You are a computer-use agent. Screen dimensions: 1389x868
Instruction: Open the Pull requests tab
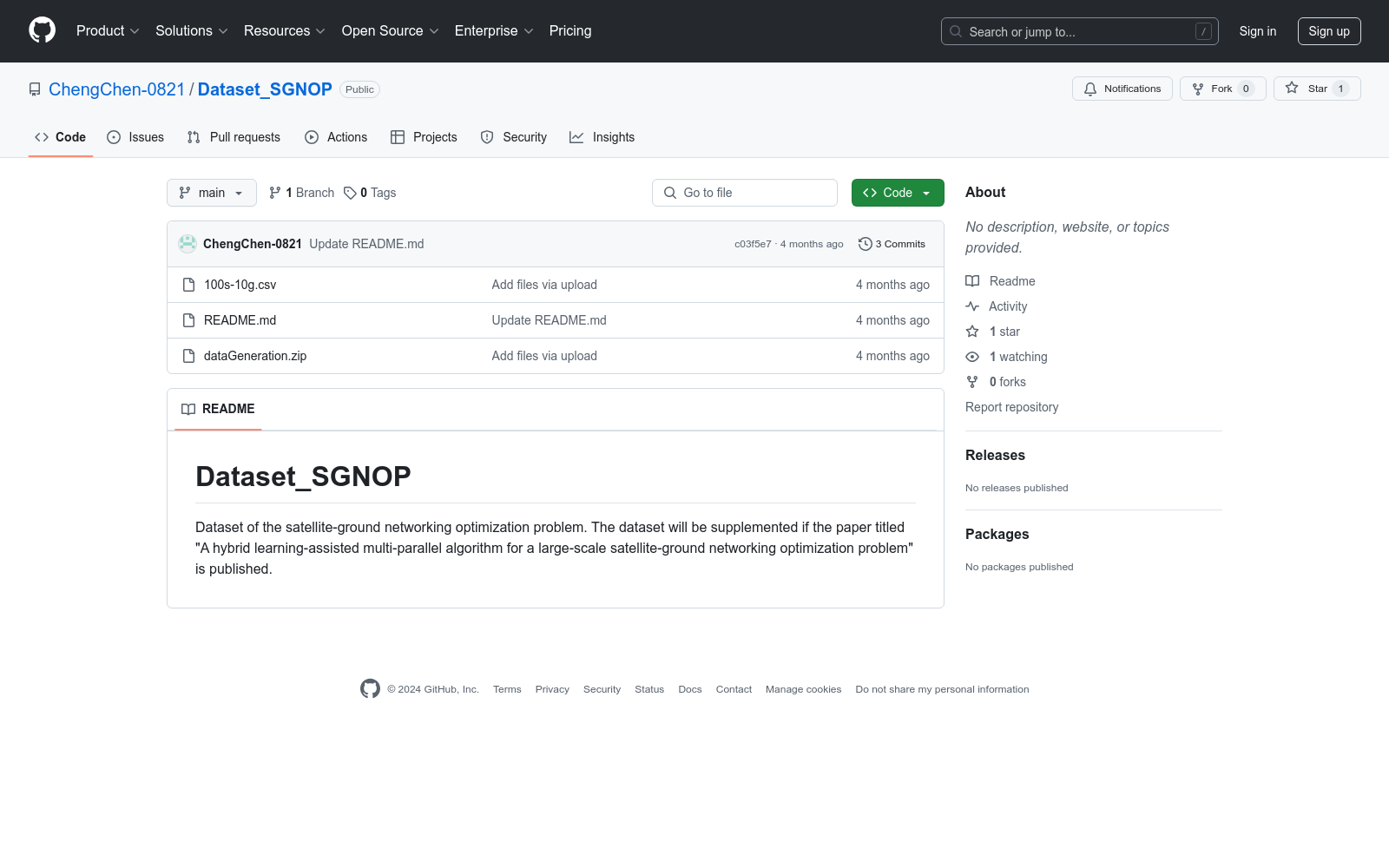click(x=234, y=137)
